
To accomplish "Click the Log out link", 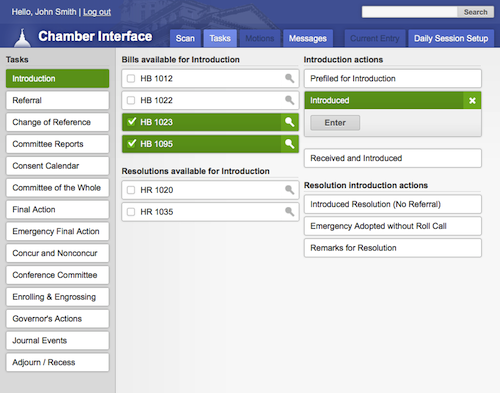I will point(97,12).
